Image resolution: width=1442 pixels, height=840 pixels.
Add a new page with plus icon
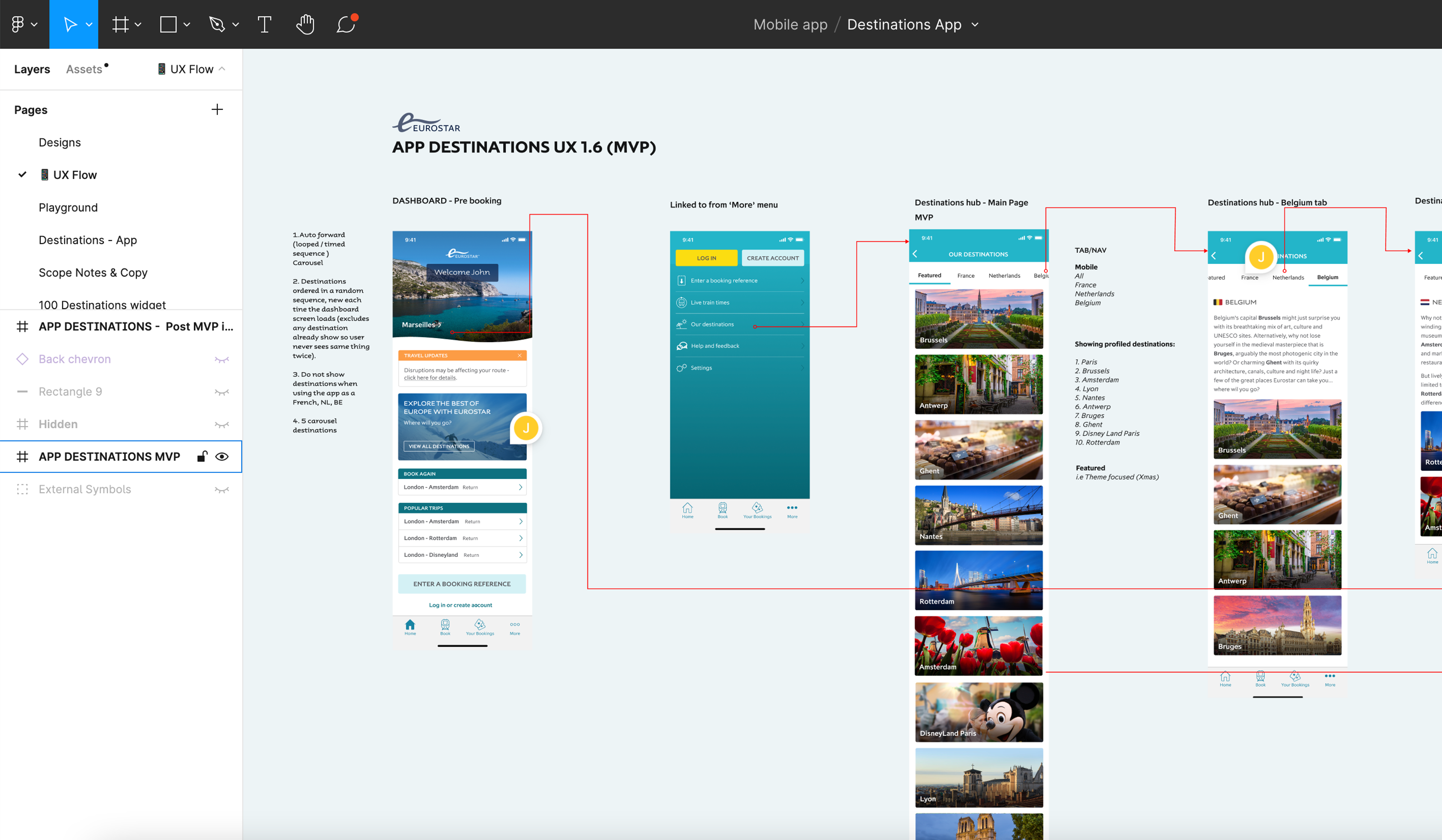click(x=217, y=109)
